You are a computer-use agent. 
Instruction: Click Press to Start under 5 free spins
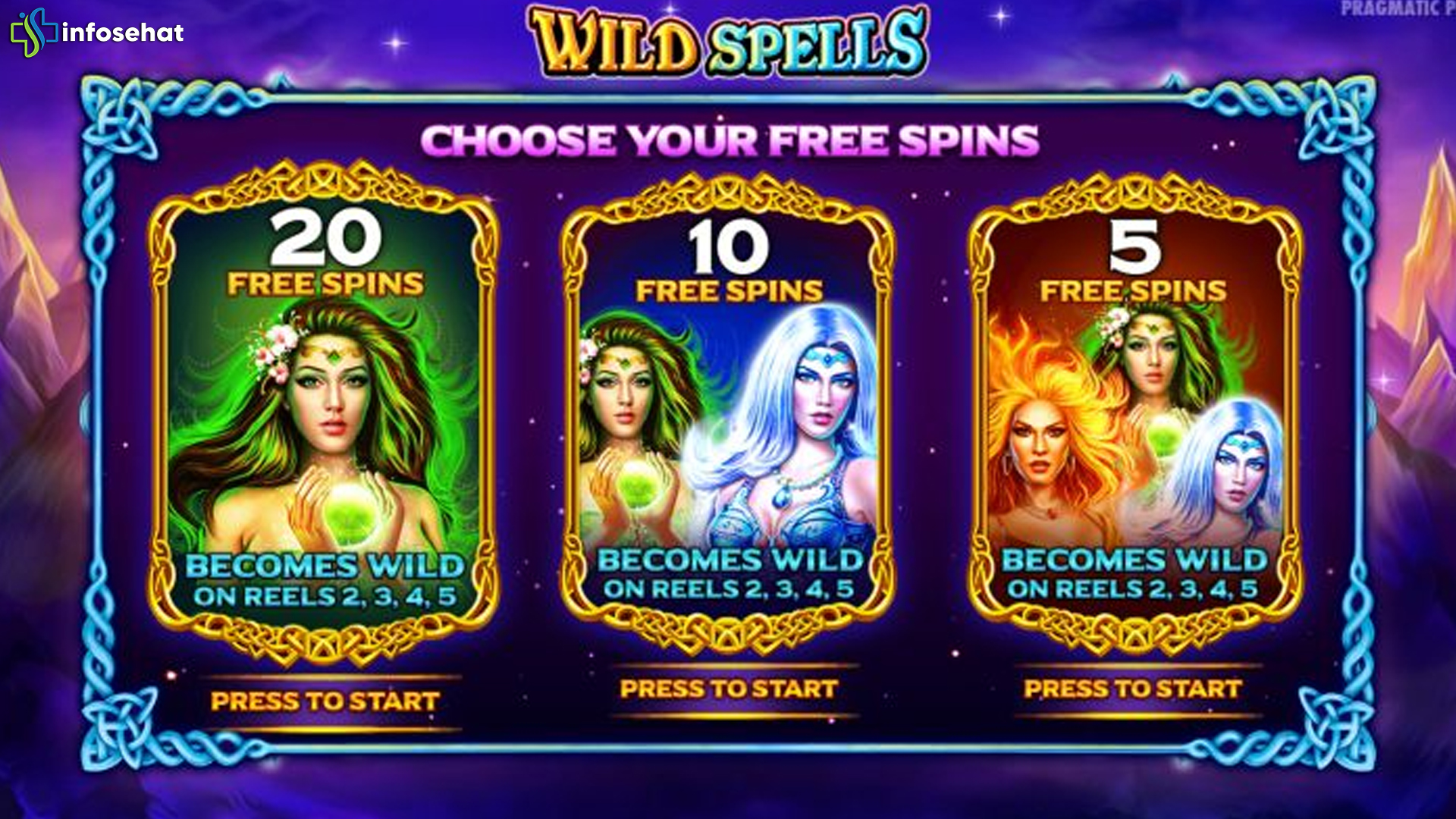click(x=1133, y=689)
